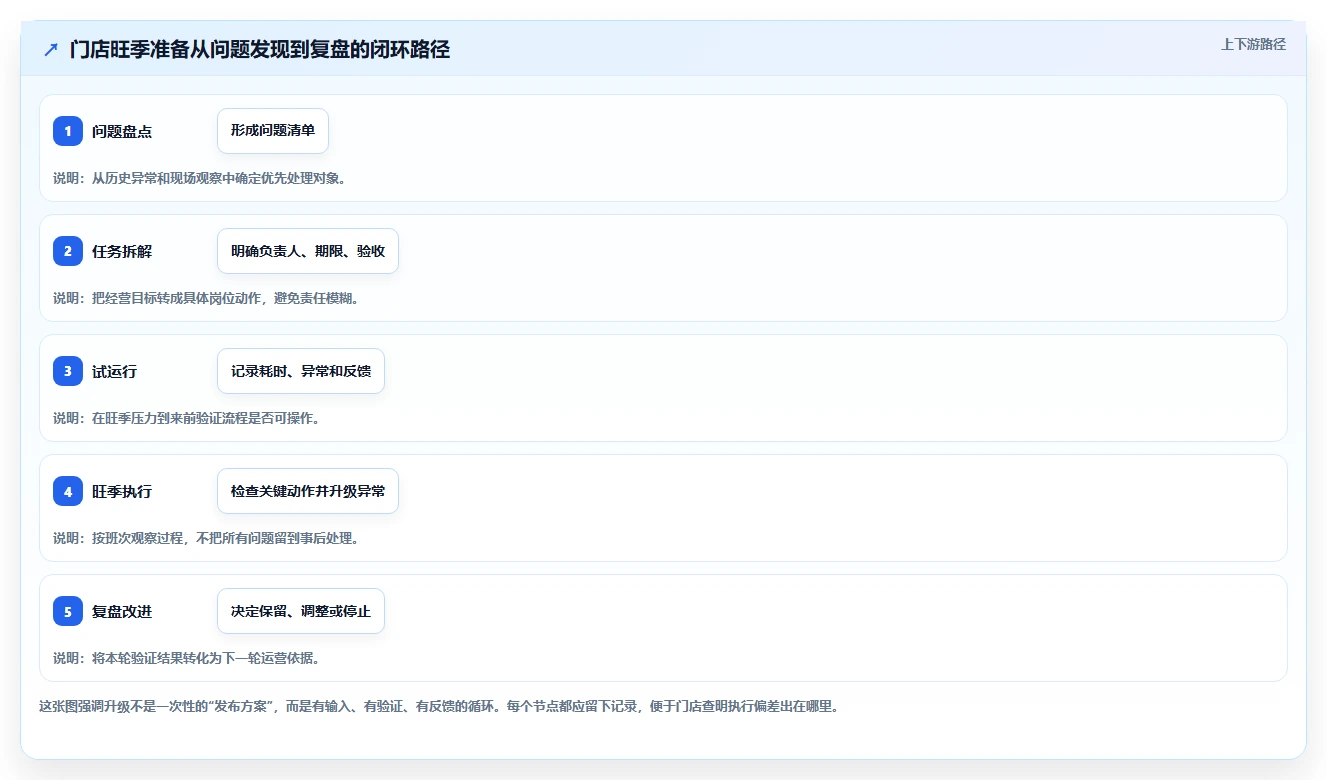
Task: Click the arrow icon beside the title
Action: 51,50
